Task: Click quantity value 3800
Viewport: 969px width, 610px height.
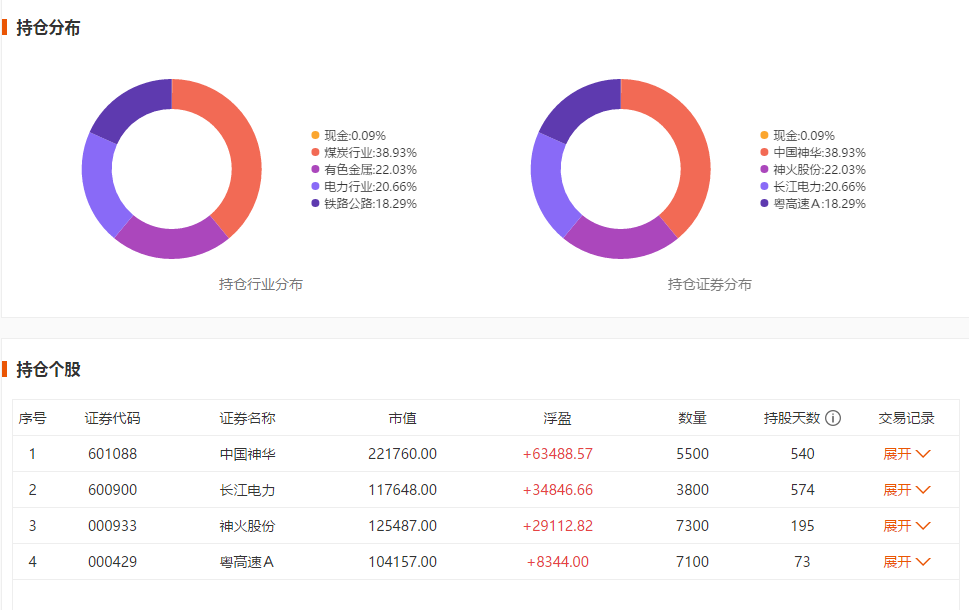Action: click(x=692, y=490)
